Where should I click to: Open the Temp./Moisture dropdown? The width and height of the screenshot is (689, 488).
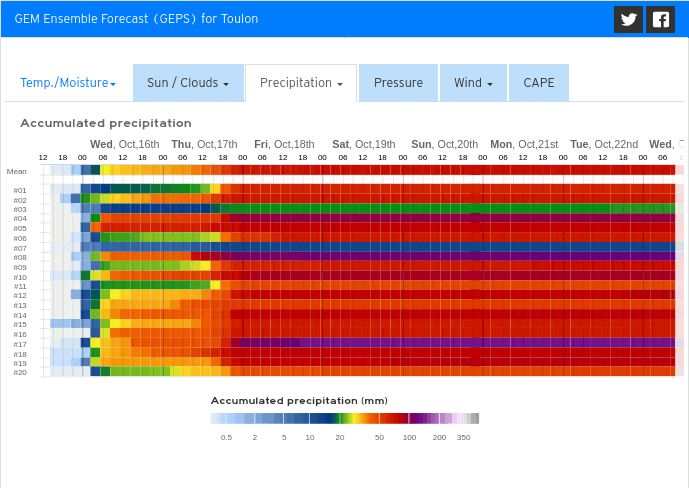tap(68, 83)
